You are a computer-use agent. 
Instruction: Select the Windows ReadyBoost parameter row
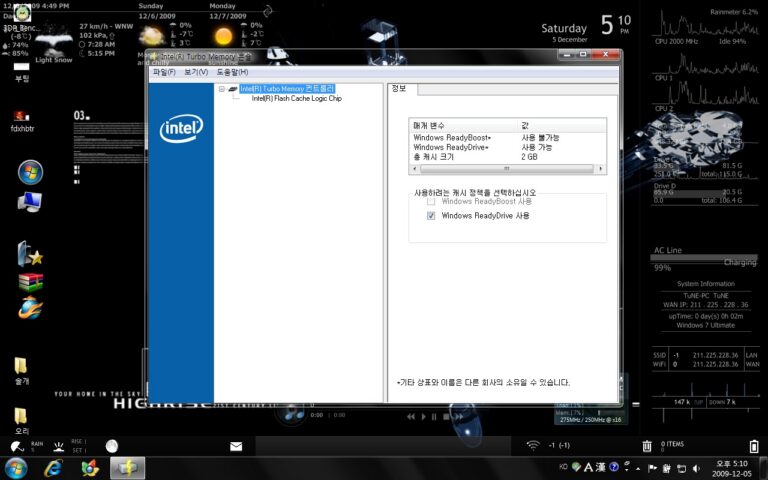coord(507,138)
